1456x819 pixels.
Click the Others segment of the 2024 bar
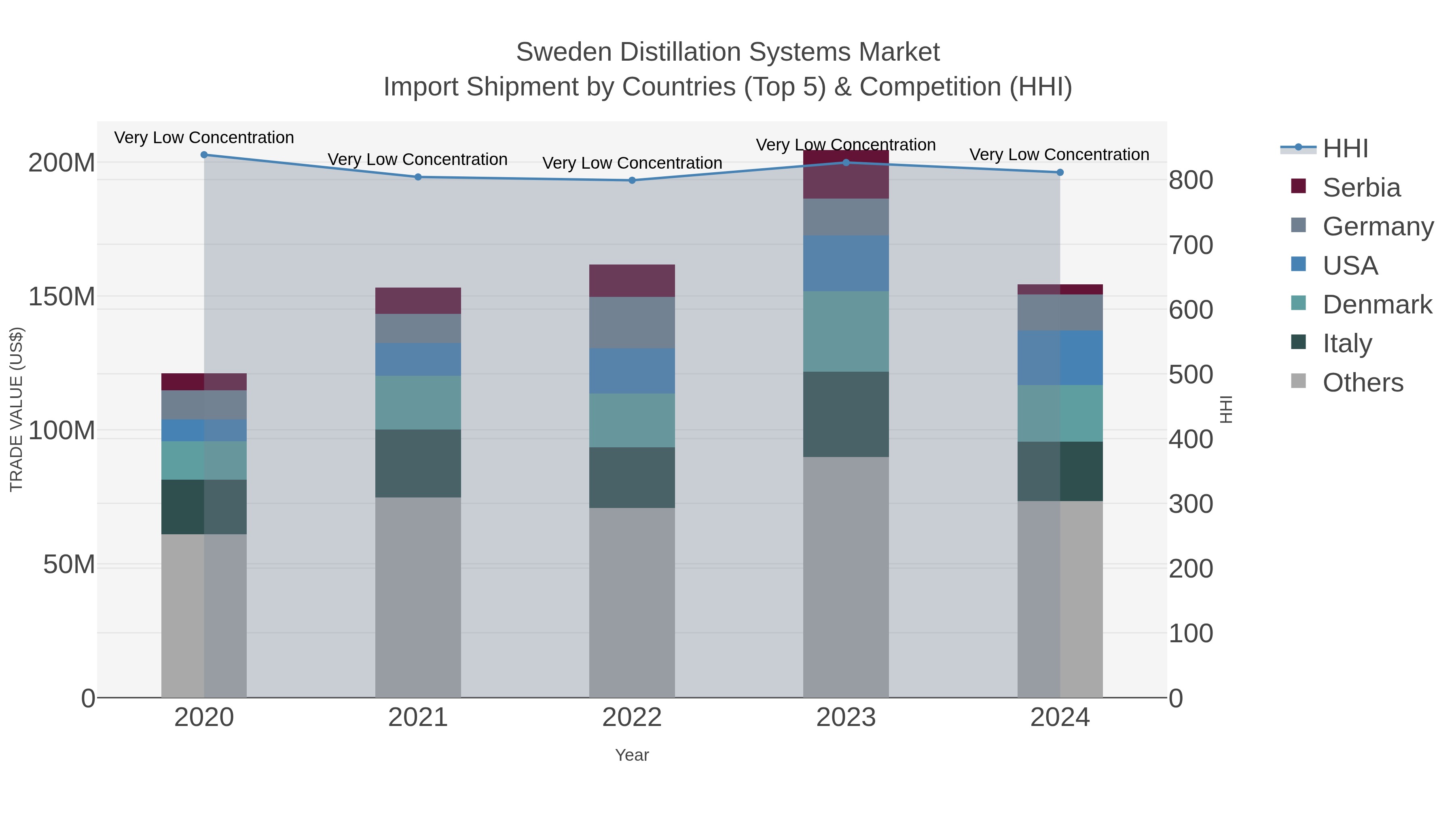pos(1060,599)
